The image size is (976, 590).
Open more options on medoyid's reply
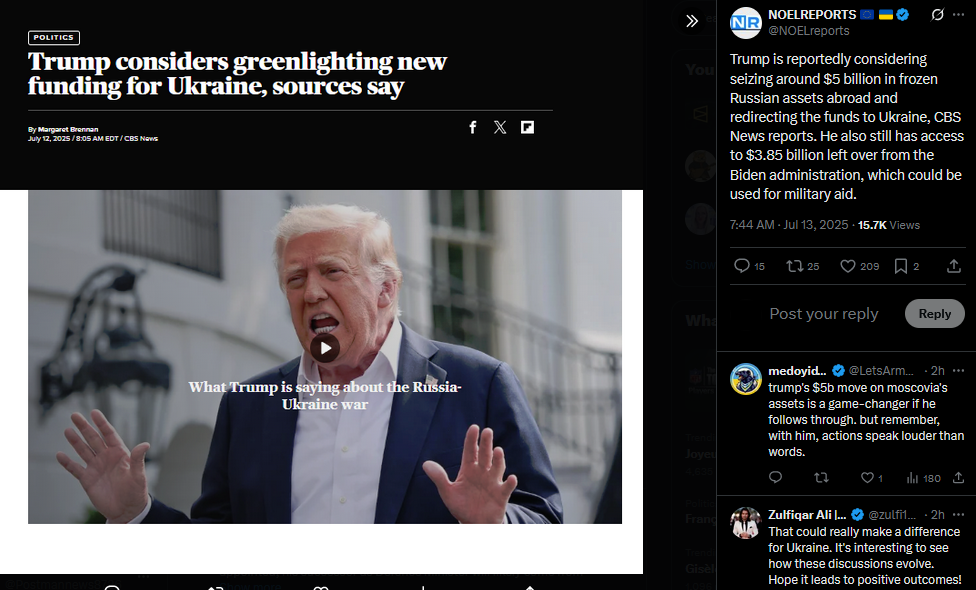tap(958, 371)
